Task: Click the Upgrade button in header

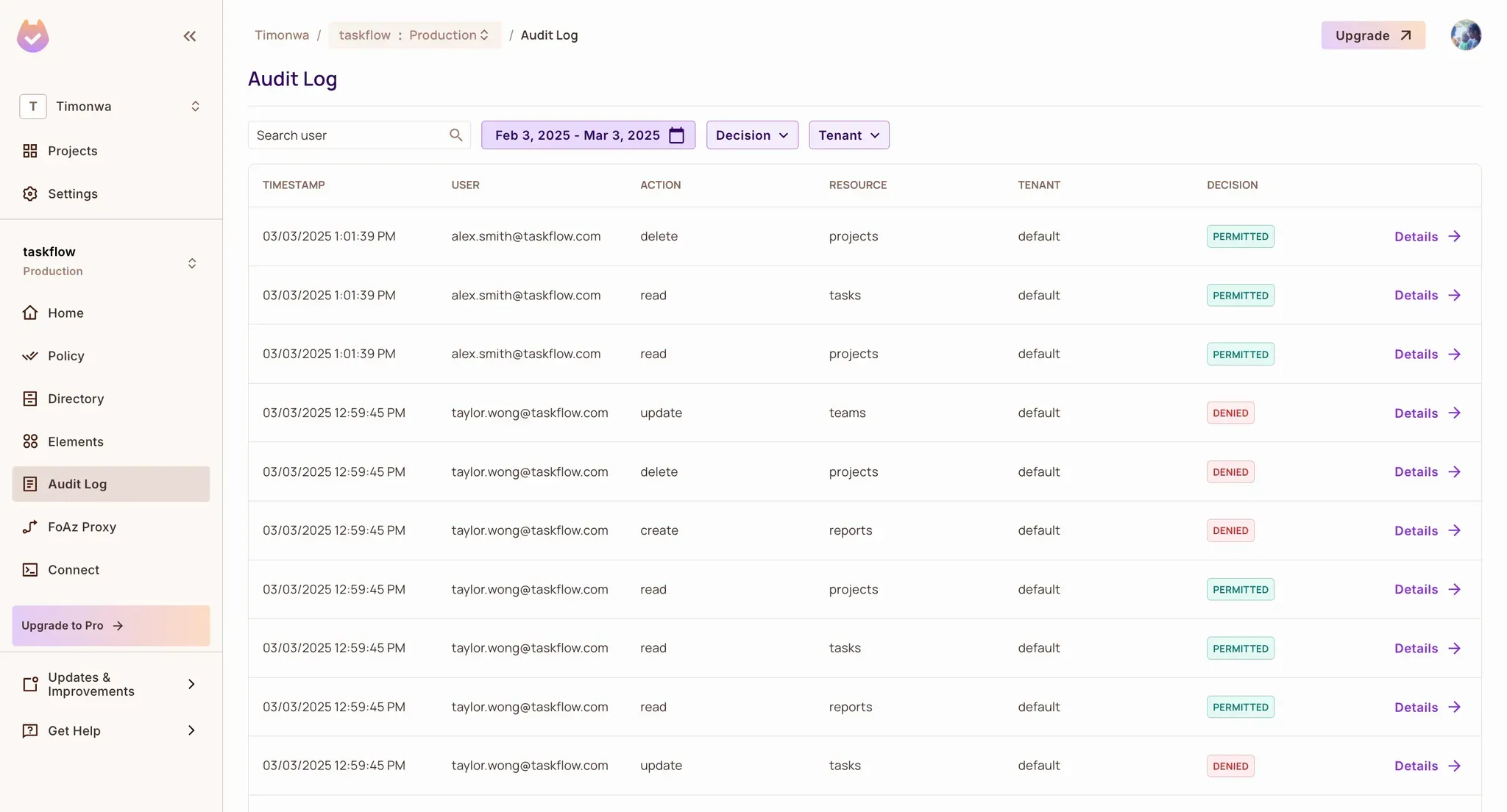Action: (x=1372, y=35)
